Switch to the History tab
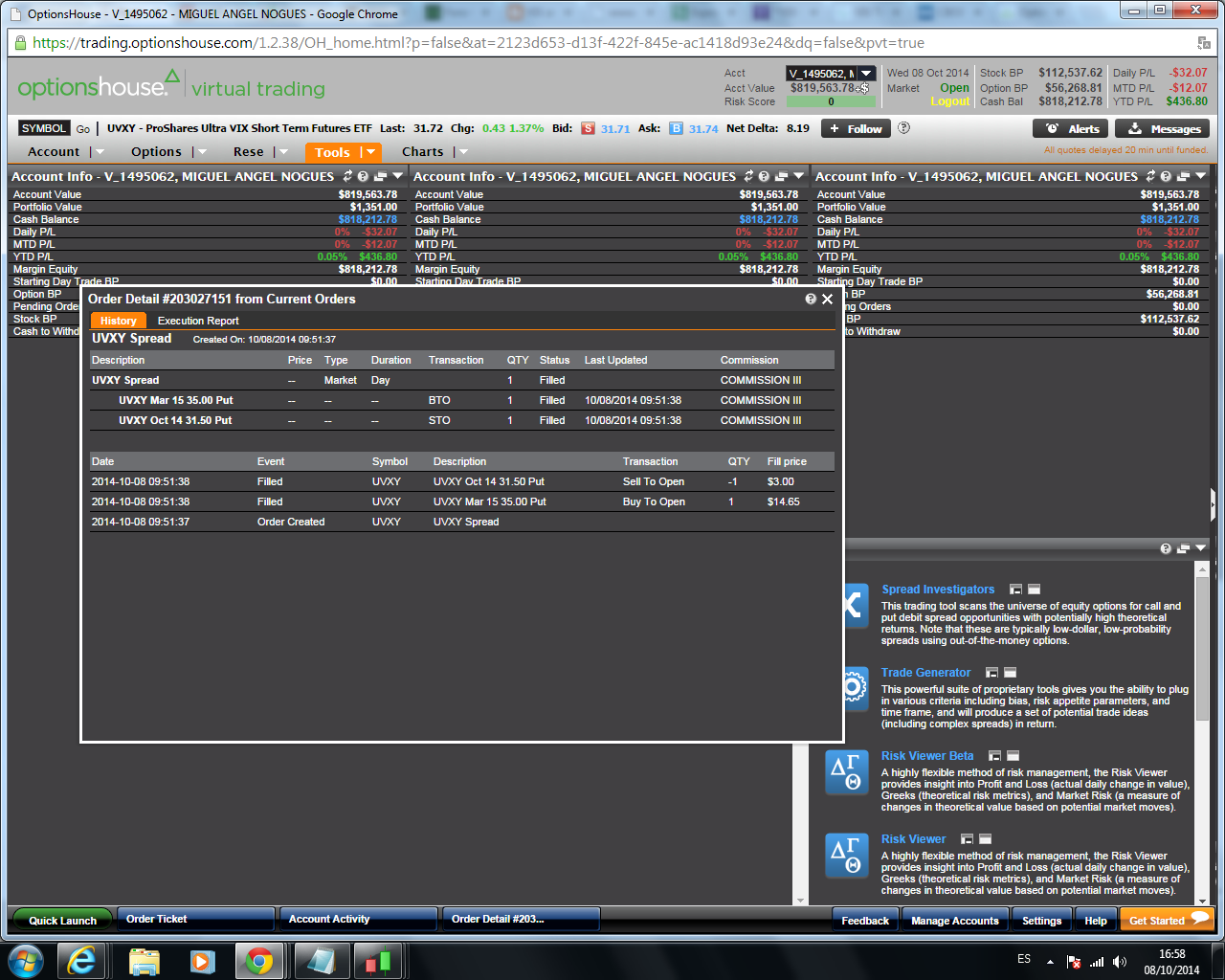Screen dimensions: 1225x980 click(x=119, y=321)
